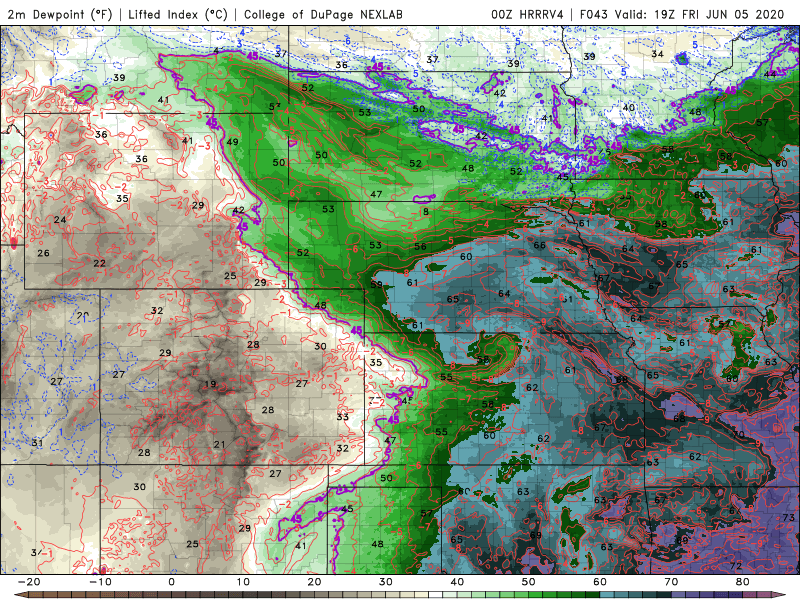
Task: Click the 'F043 Valid: 19Z FRI JUN 05 2020' text
Action: [x=682, y=14]
